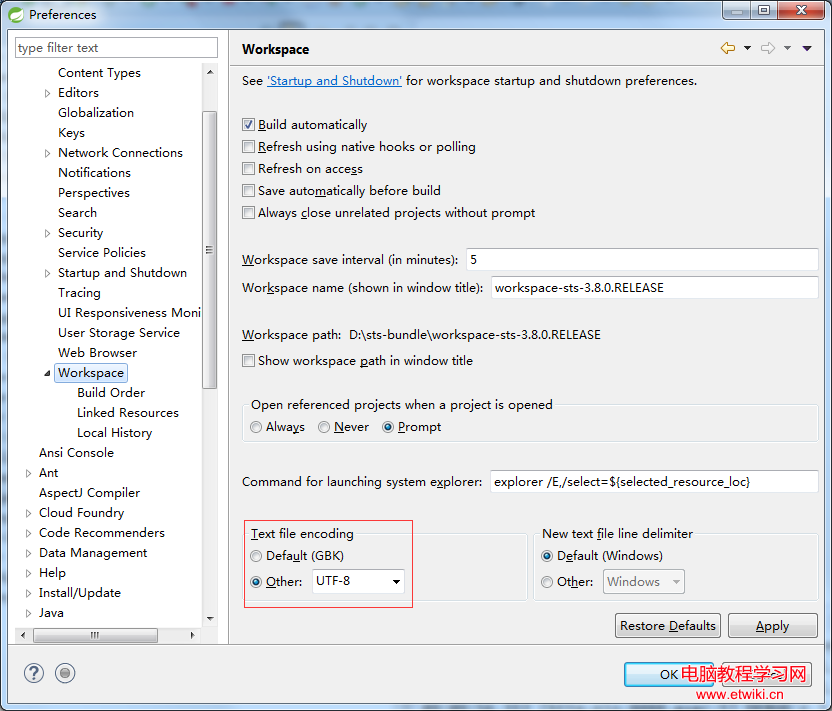Click the Workspace name text field
The width and height of the screenshot is (832, 711).
[654, 288]
